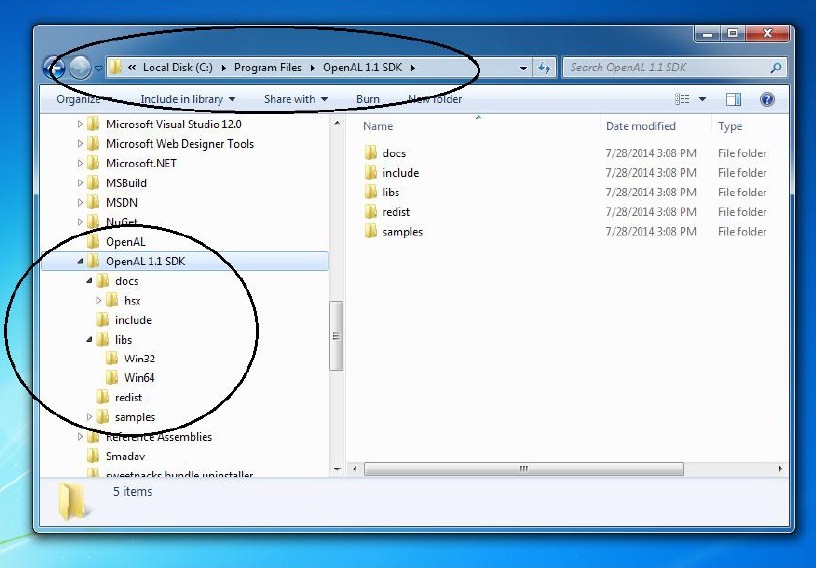Select Microsoft Web Designer Tools folder

(x=180, y=144)
